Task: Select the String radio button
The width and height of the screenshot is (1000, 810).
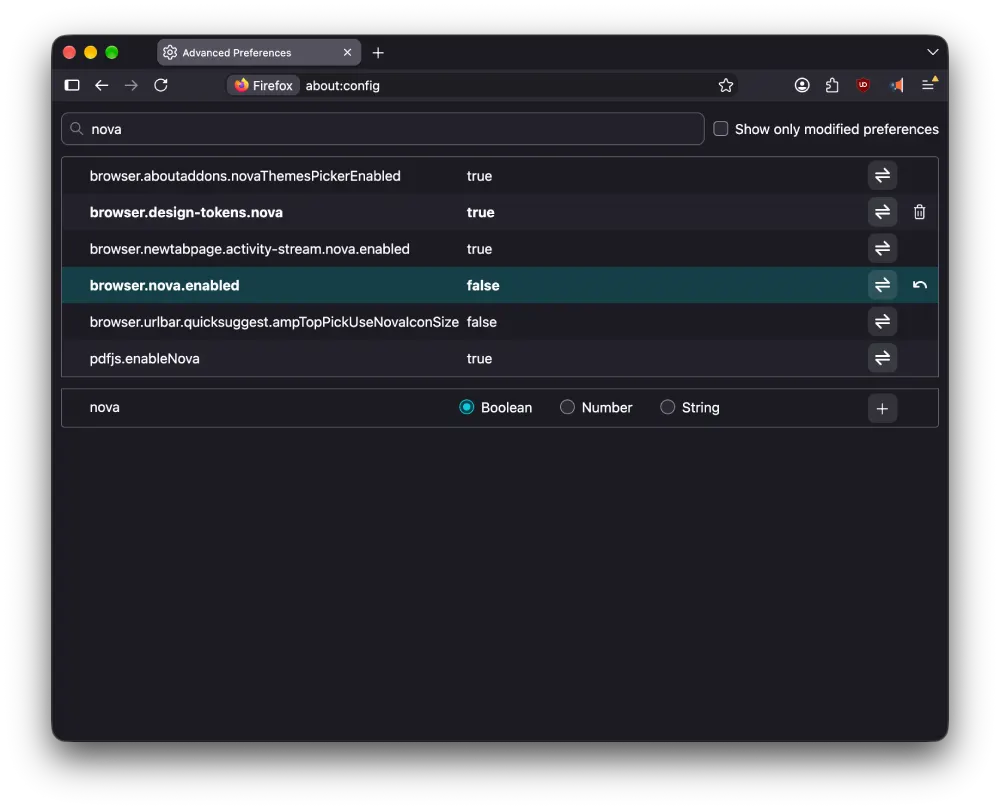Action: pyautogui.click(x=667, y=407)
